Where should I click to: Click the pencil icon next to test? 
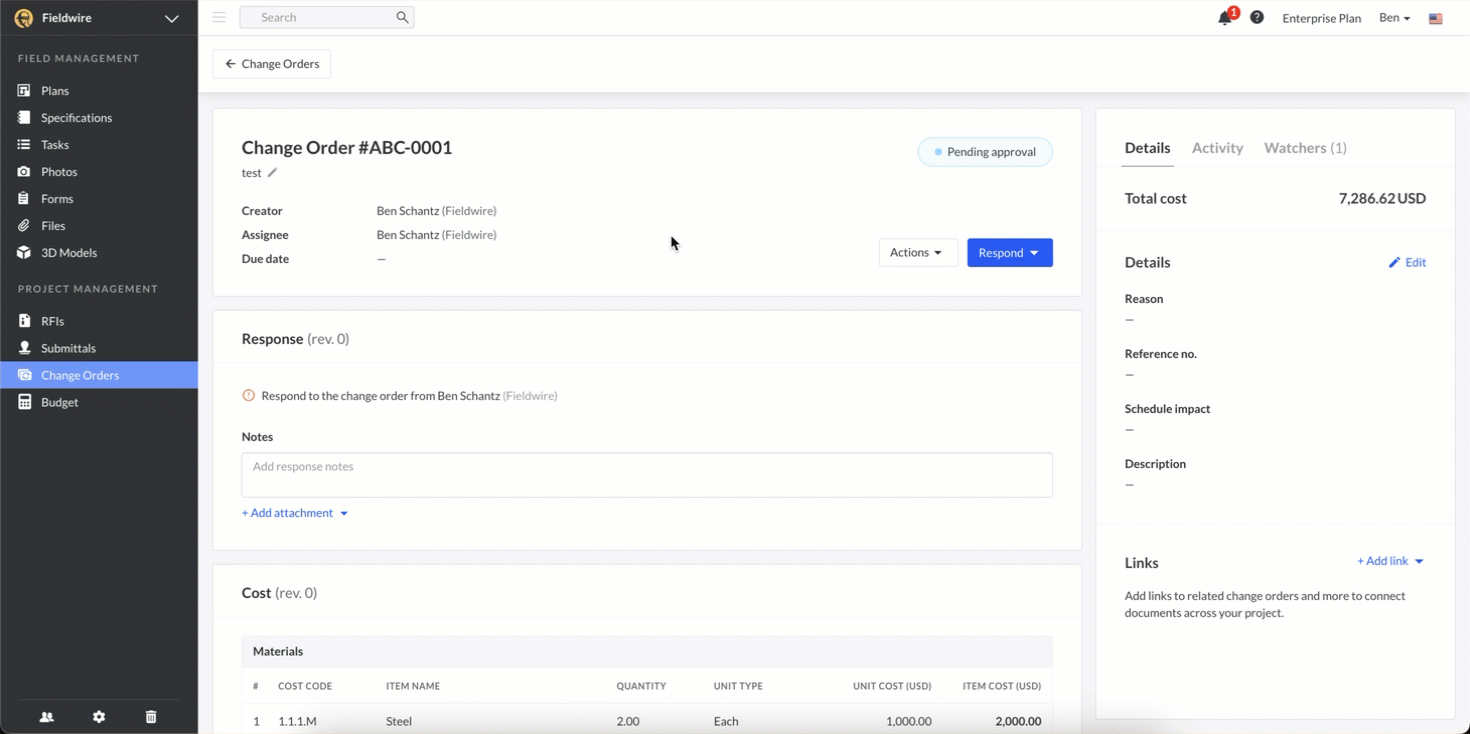click(272, 173)
